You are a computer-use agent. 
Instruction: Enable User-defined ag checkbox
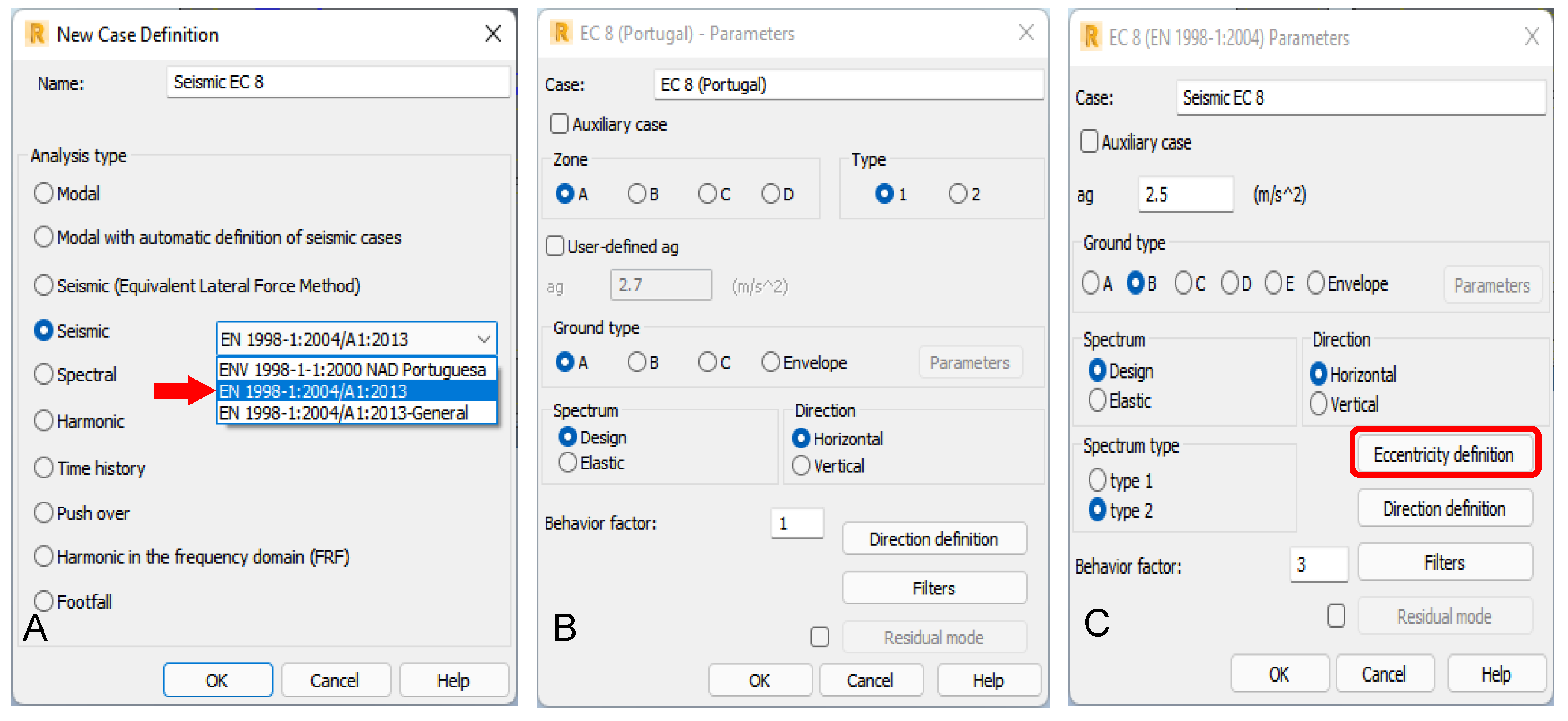click(555, 247)
